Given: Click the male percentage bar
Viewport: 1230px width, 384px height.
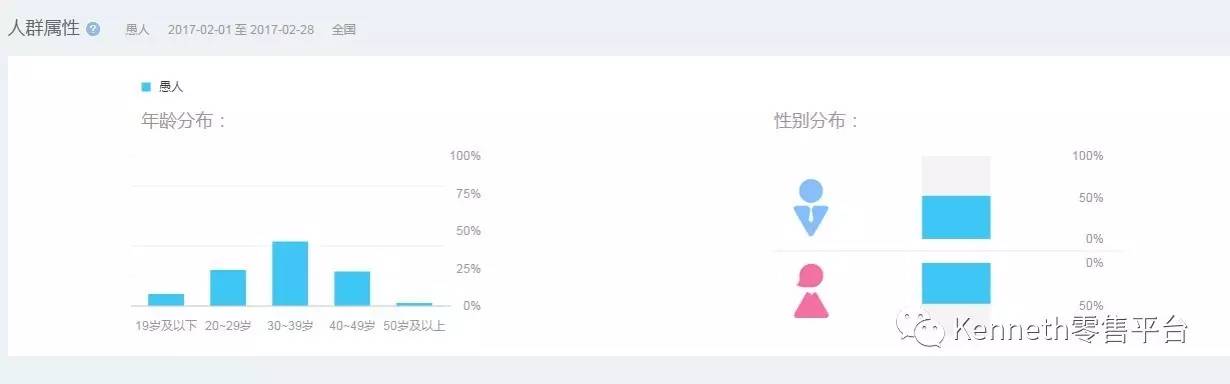Looking at the screenshot, I should pos(956,217).
